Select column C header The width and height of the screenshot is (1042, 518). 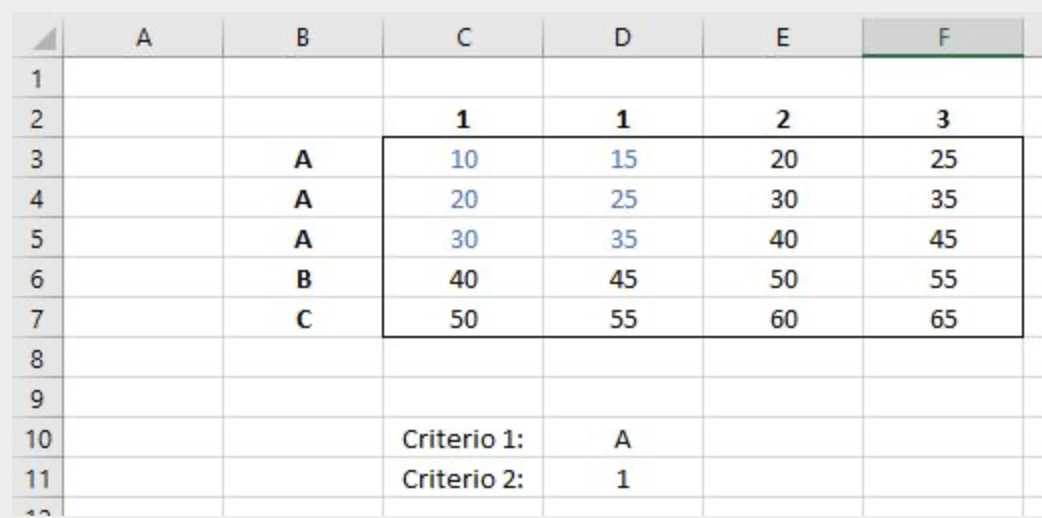point(462,38)
